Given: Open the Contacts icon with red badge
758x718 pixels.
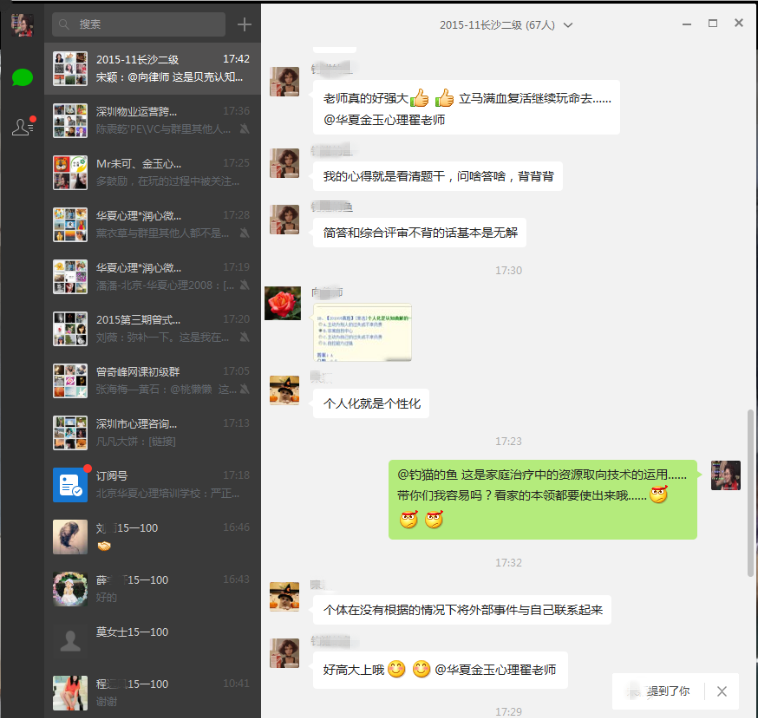Looking at the screenshot, I should (x=22, y=126).
